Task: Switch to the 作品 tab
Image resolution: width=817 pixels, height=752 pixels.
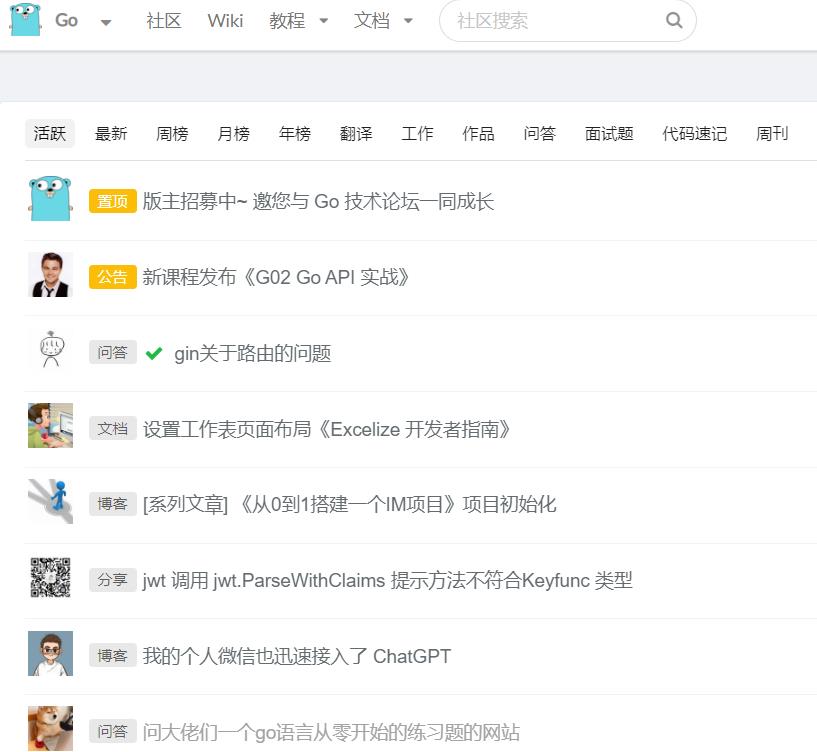Action: click(x=478, y=133)
